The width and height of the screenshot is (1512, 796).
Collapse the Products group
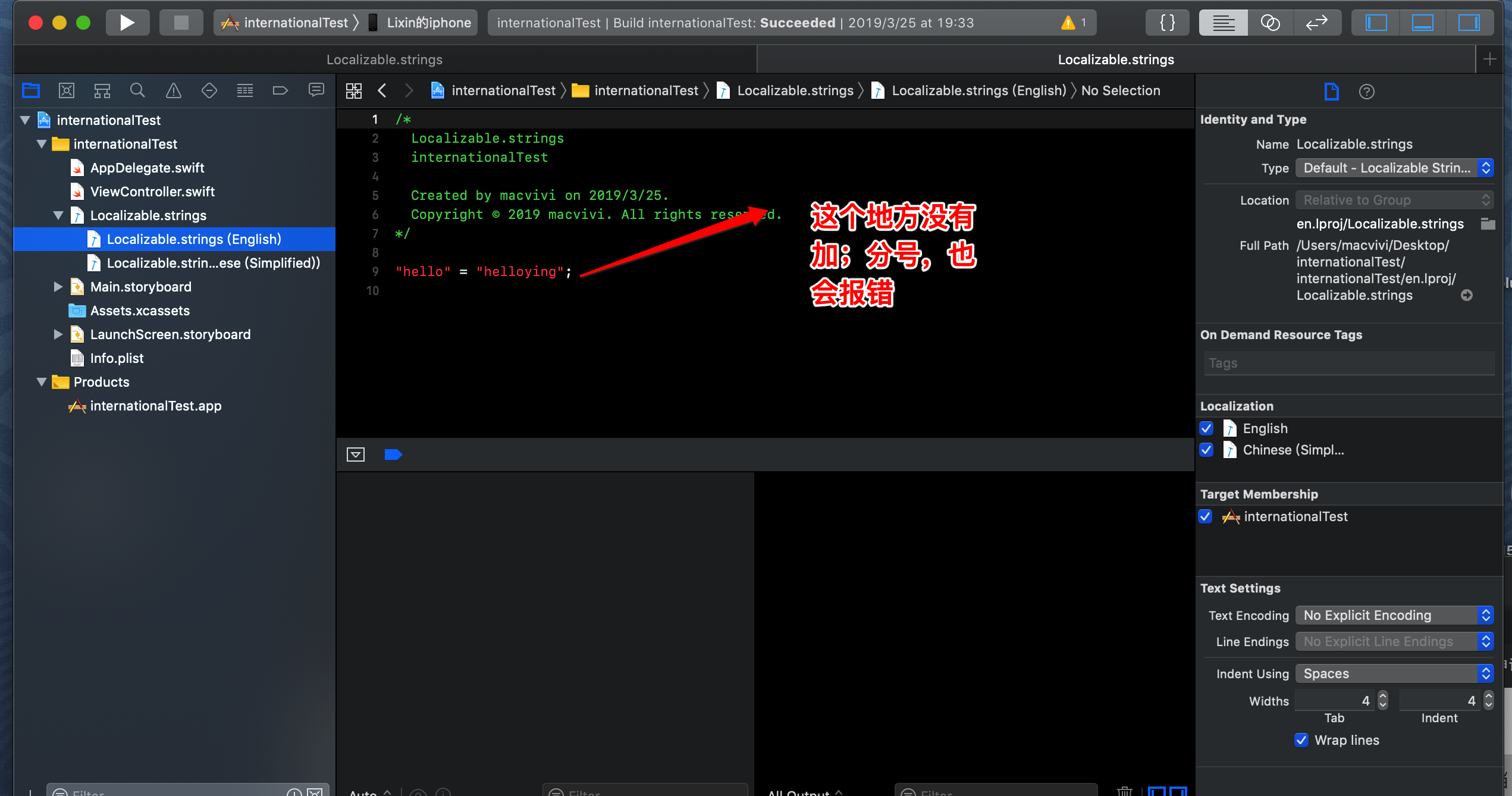(41, 382)
